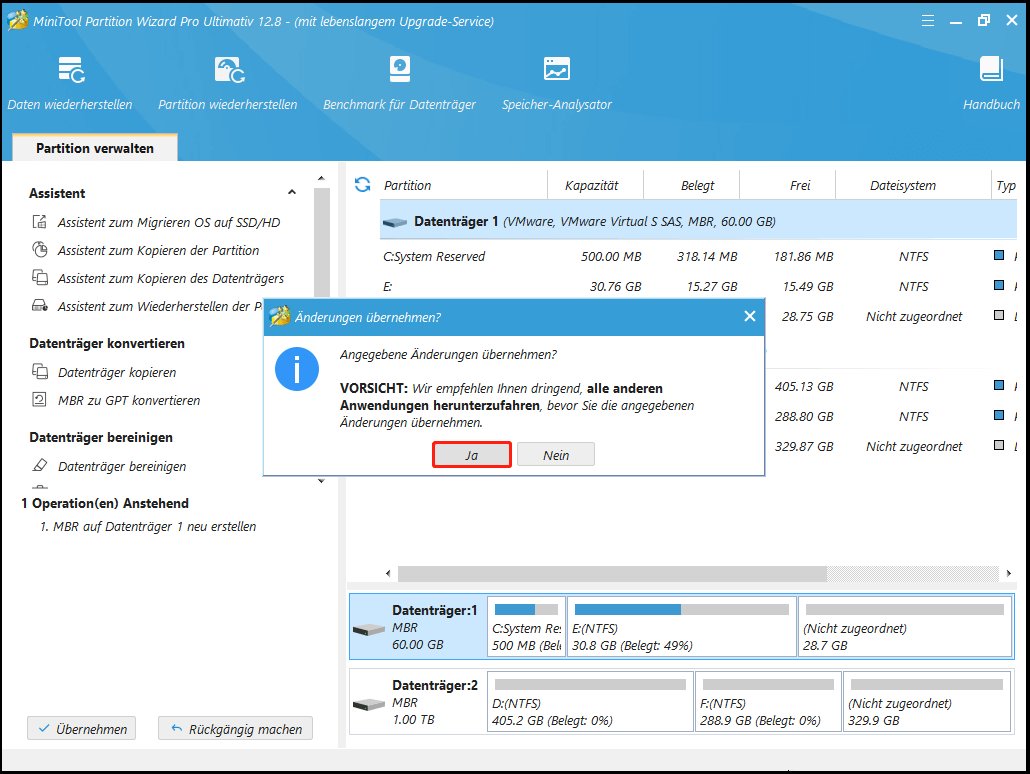1030x774 pixels.
Task: Launch Benchmark für Datenträger
Action: pyautogui.click(x=399, y=83)
